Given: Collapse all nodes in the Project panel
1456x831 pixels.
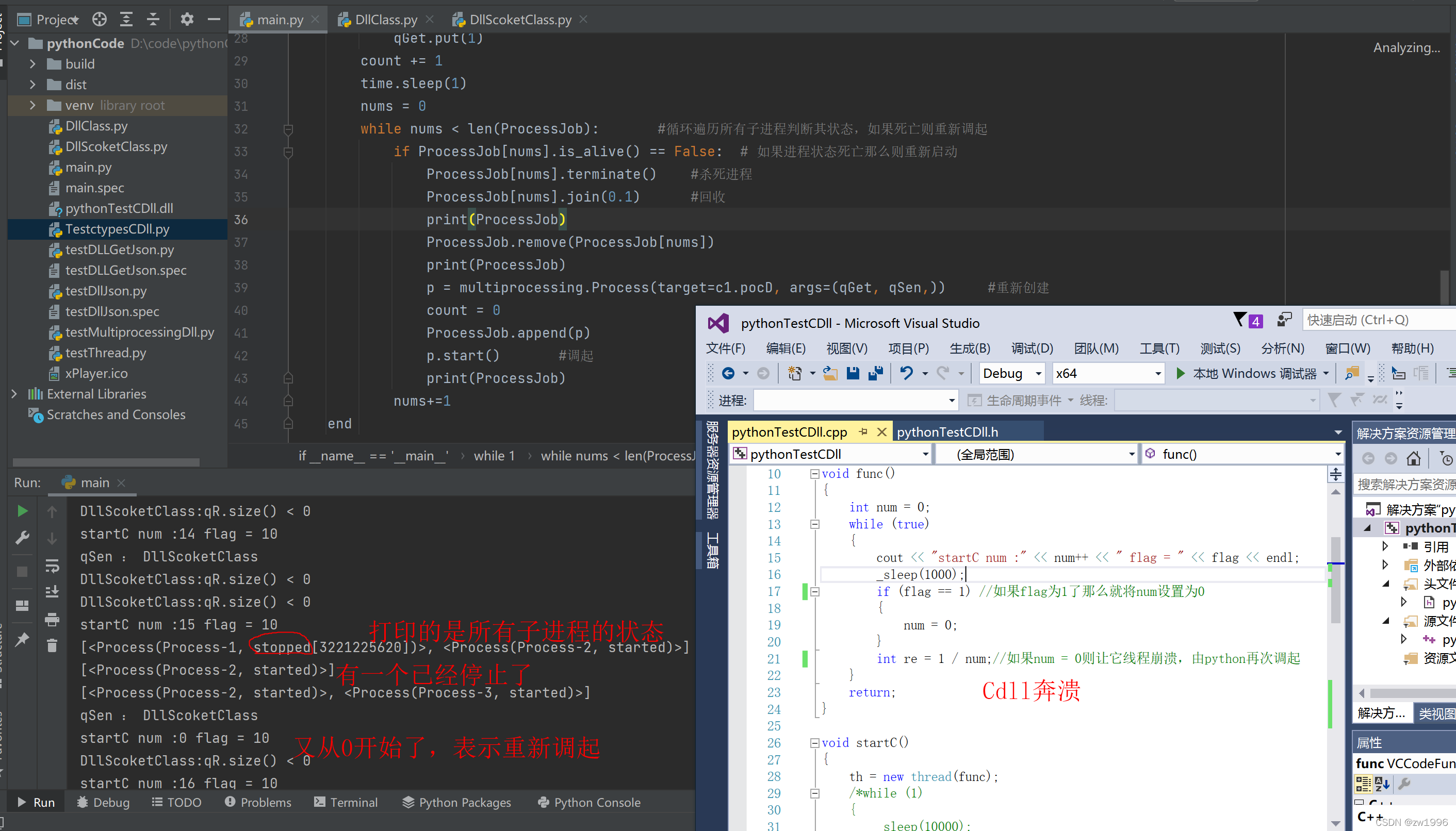Looking at the screenshot, I should 153,19.
